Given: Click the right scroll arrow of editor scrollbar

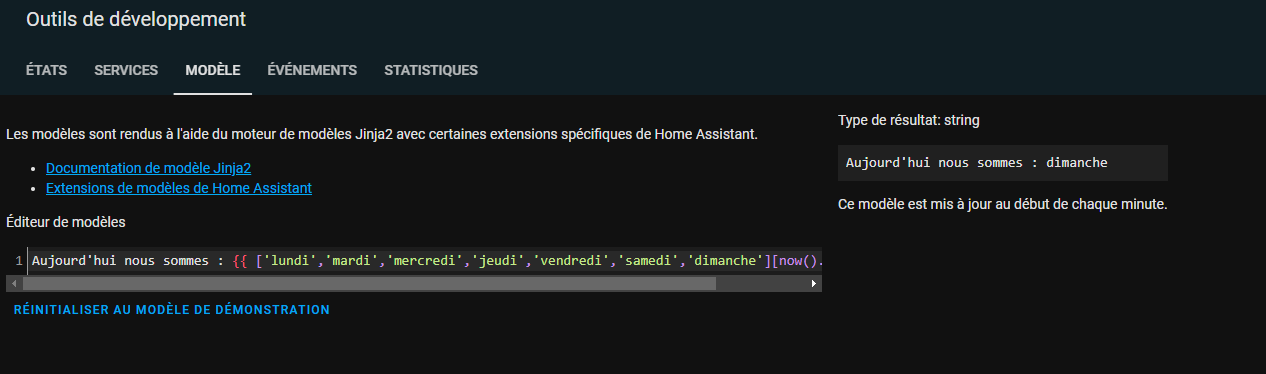Looking at the screenshot, I should (814, 283).
